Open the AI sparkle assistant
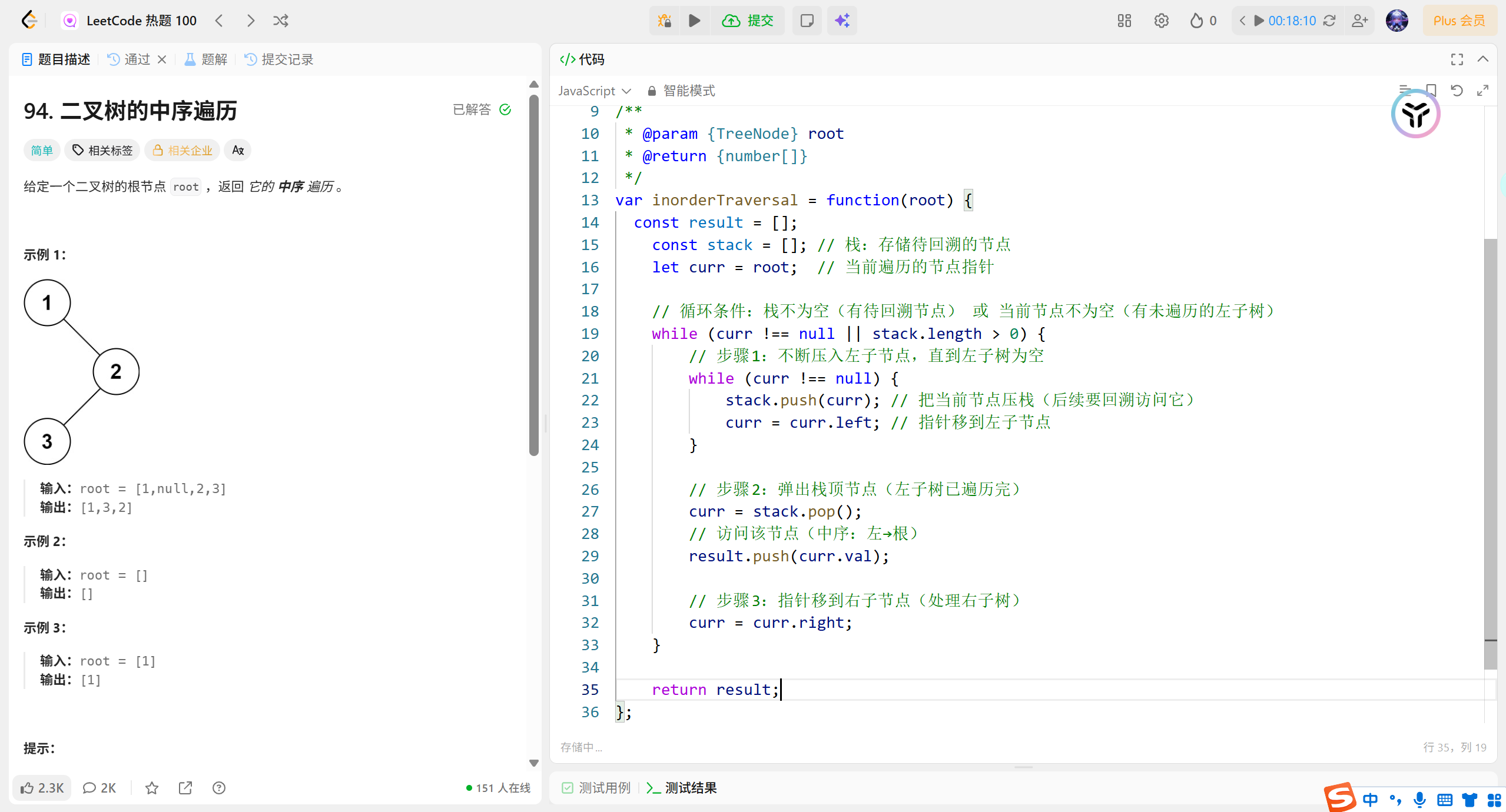Image resolution: width=1506 pixels, height=812 pixels. click(x=842, y=21)
